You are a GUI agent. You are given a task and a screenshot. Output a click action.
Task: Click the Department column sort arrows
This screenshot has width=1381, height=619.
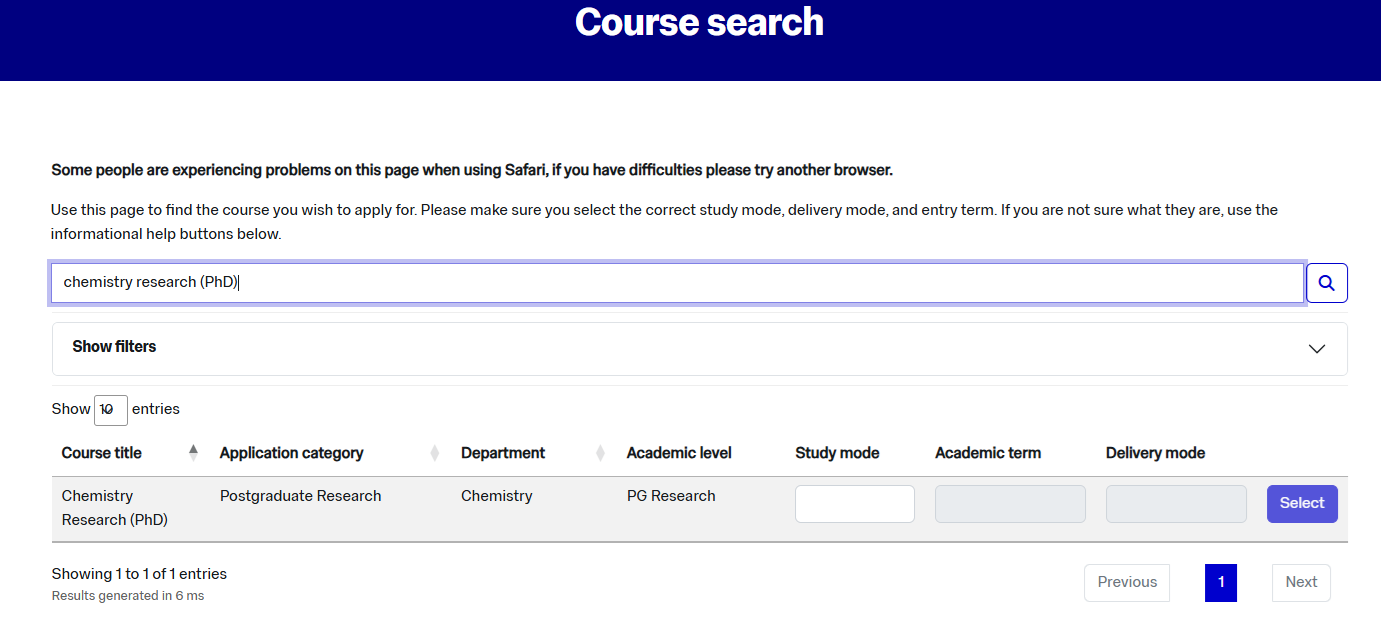(x=600, y=453)
